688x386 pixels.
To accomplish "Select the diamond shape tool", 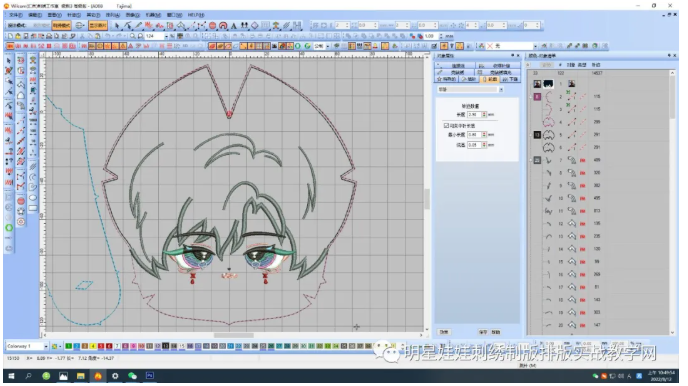I will coord(254,26).
